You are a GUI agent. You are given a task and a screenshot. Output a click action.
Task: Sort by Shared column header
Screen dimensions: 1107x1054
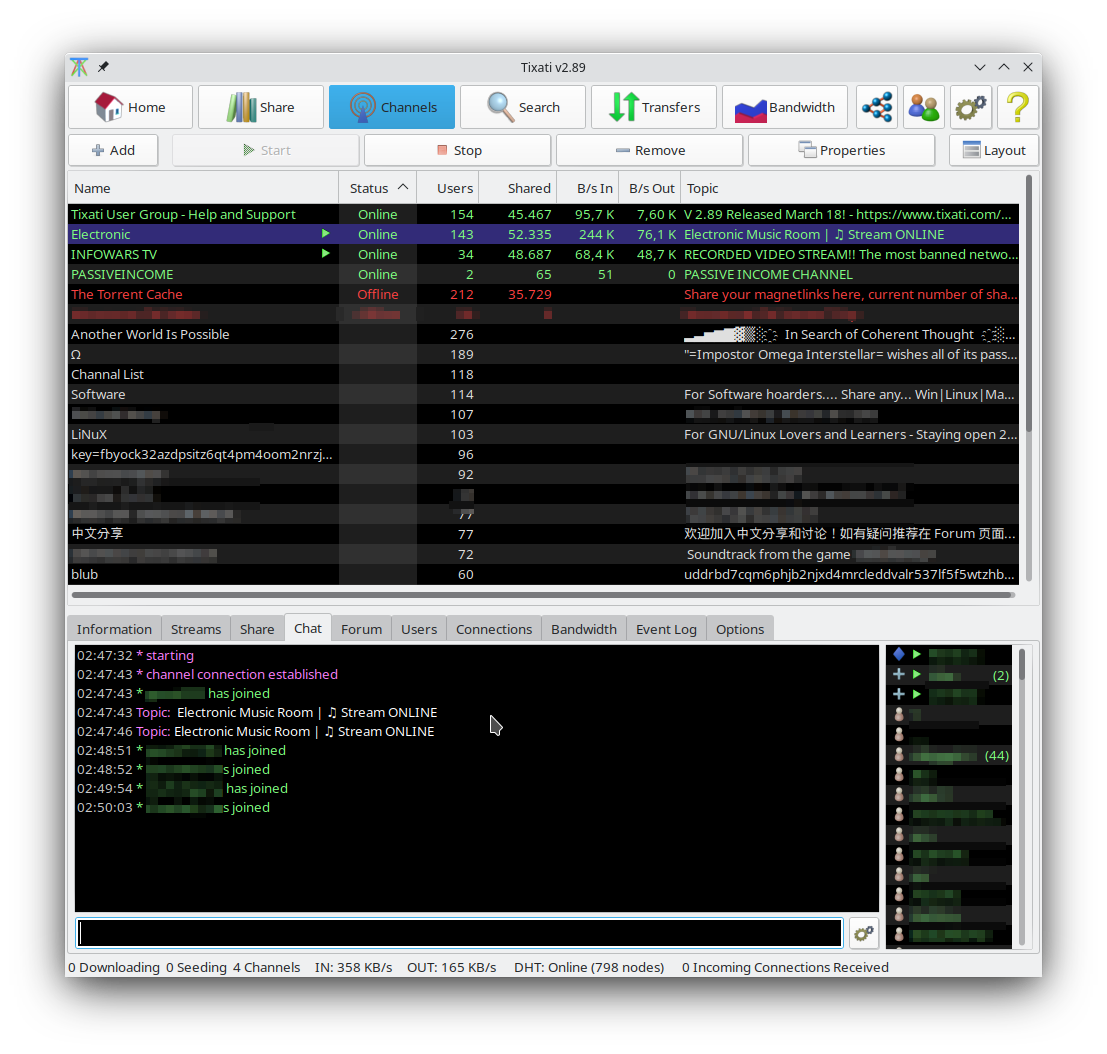[518, 188]
